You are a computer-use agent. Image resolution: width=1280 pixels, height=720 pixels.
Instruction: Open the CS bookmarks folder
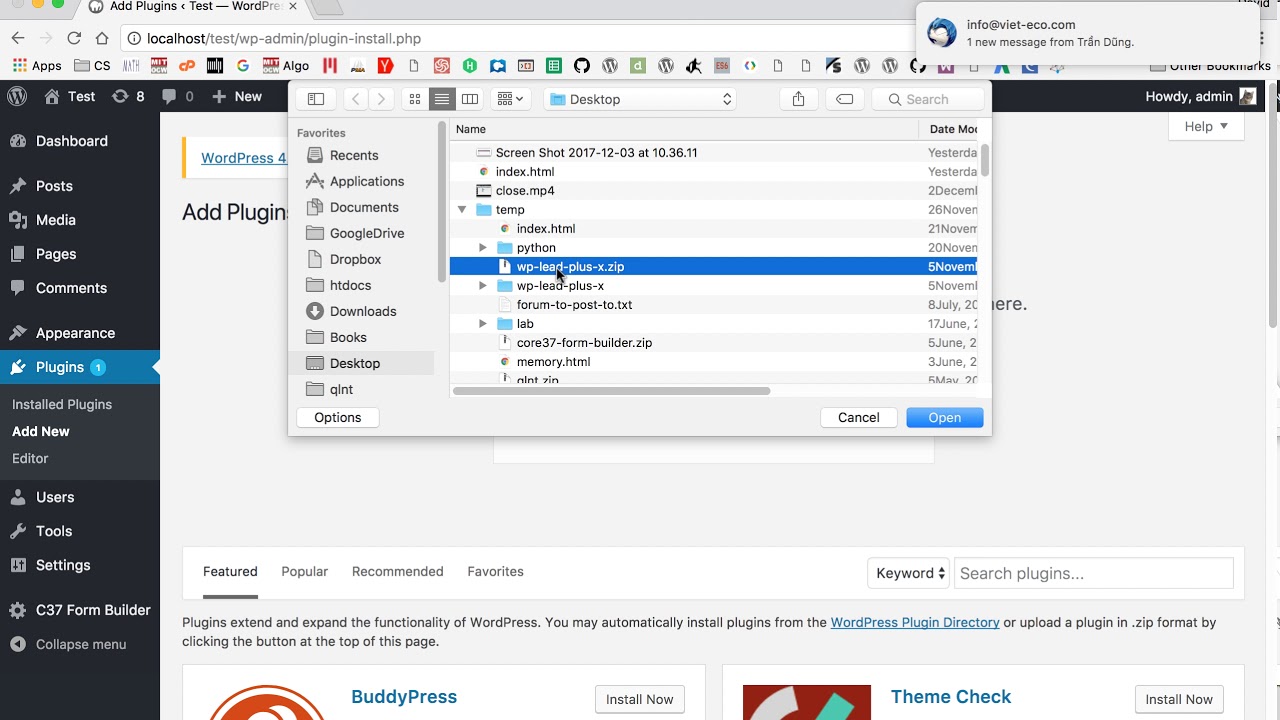(92, 66)
